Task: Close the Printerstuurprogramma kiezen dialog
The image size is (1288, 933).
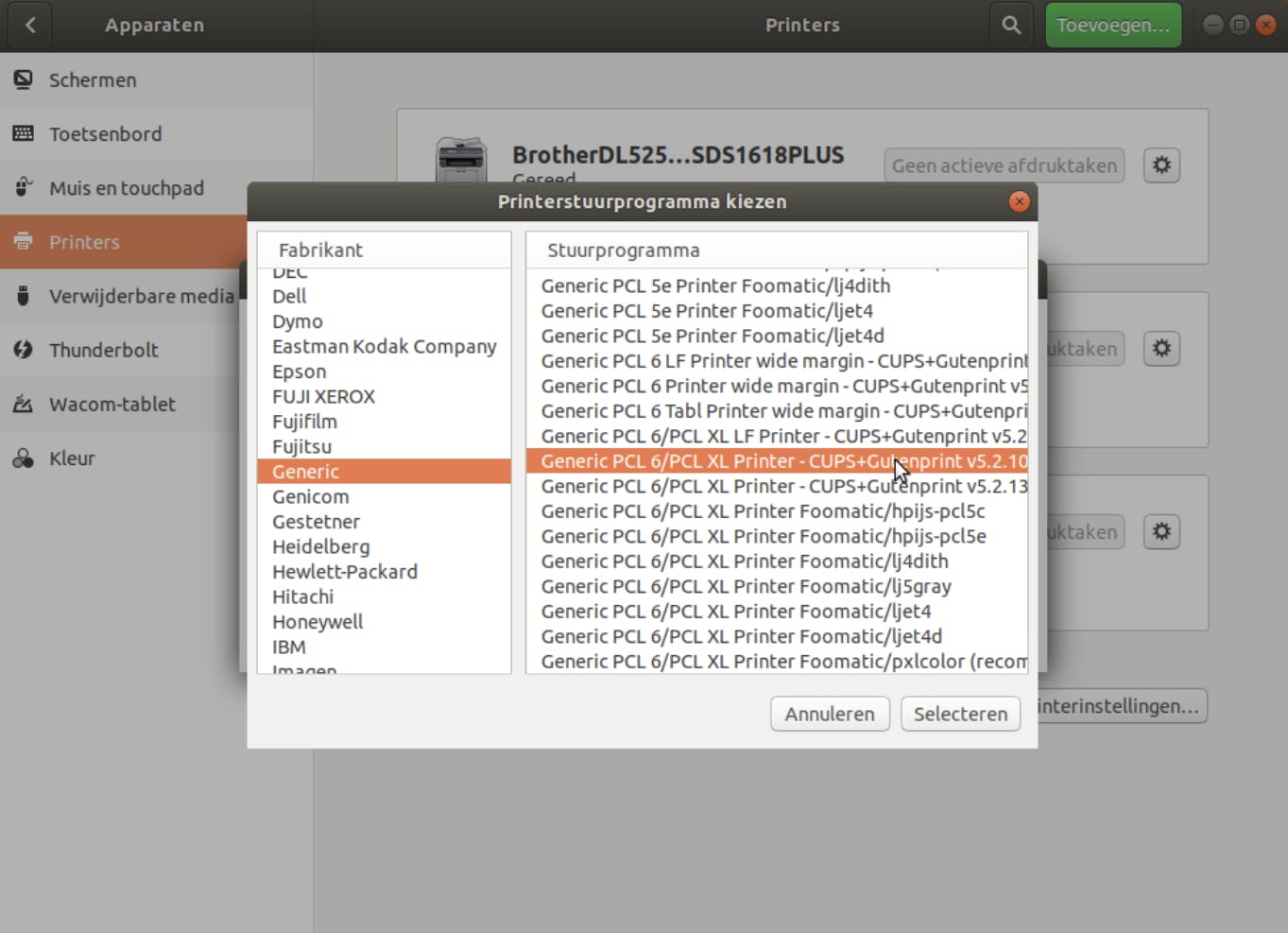Action: tap(1019, 201)
